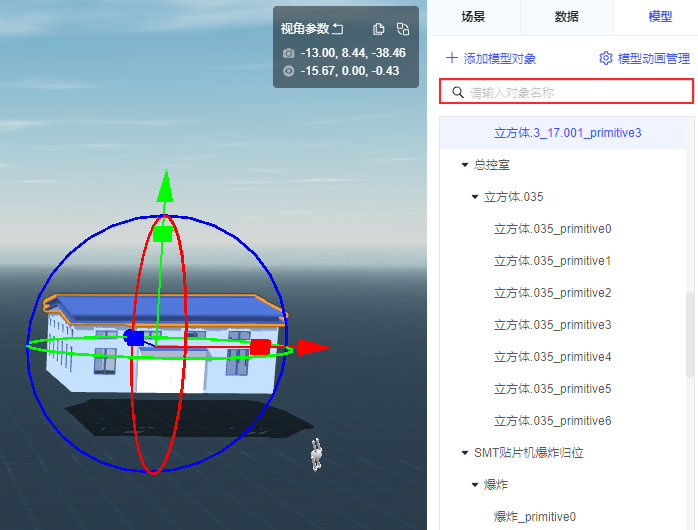Focus the 请输入对象名称 search field
The height and width of the screenshot is (530, 698).
click(566, 92)
